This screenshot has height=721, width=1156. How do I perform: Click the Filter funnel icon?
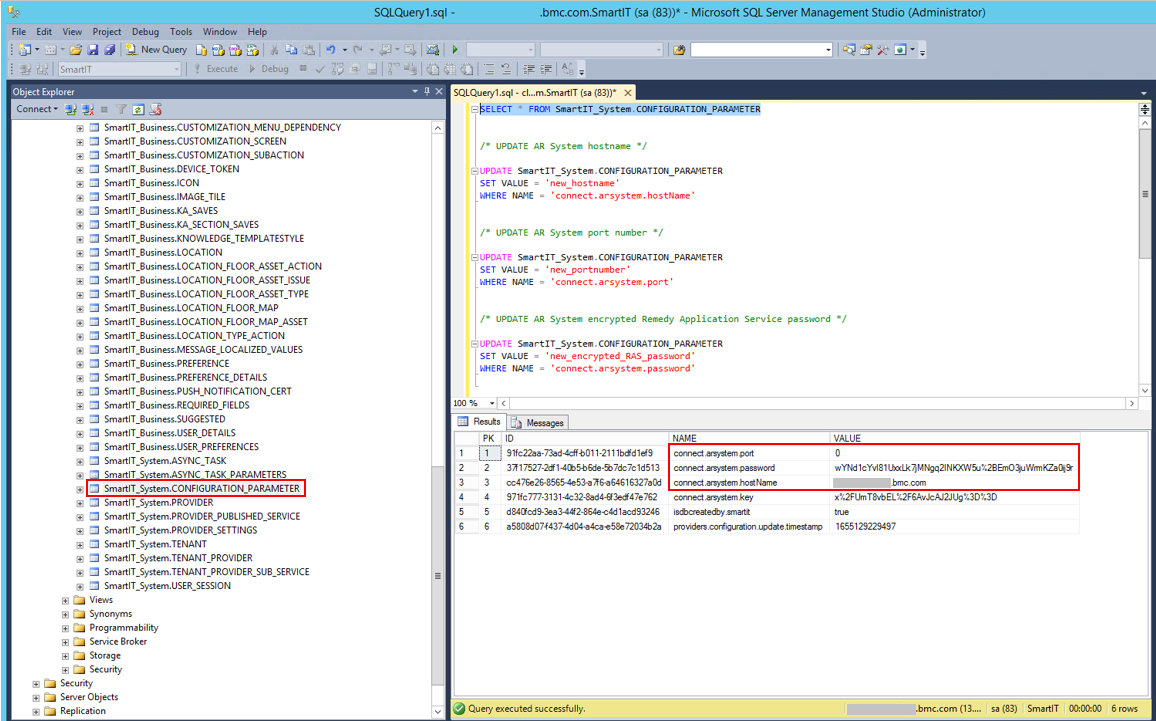(x=121, y=109)
